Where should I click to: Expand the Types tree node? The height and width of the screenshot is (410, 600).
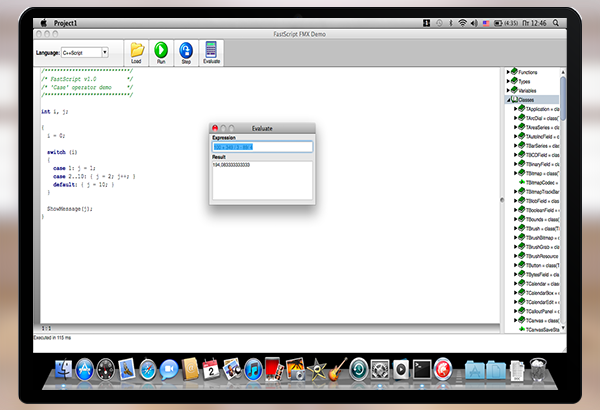(508, 81)
